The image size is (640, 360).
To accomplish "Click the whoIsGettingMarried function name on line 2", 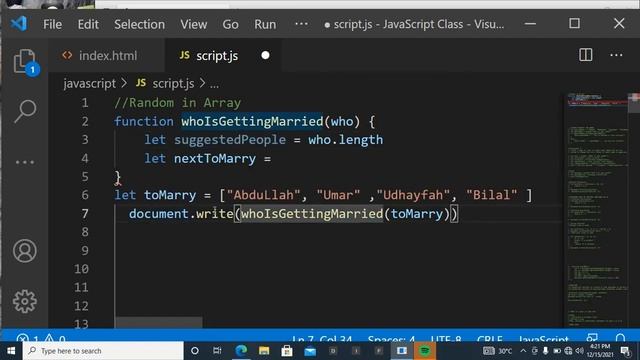I will pyautogui.click(x=252, y=121).
